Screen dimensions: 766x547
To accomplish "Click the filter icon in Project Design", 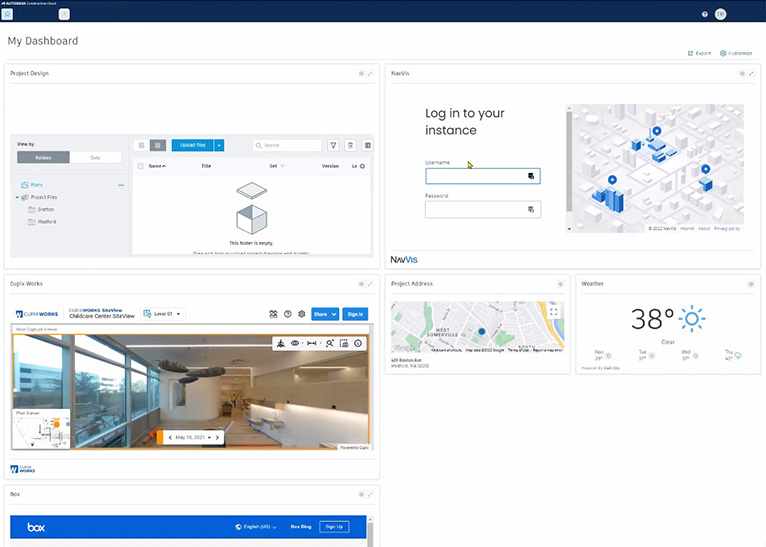I will coord(333,145).
